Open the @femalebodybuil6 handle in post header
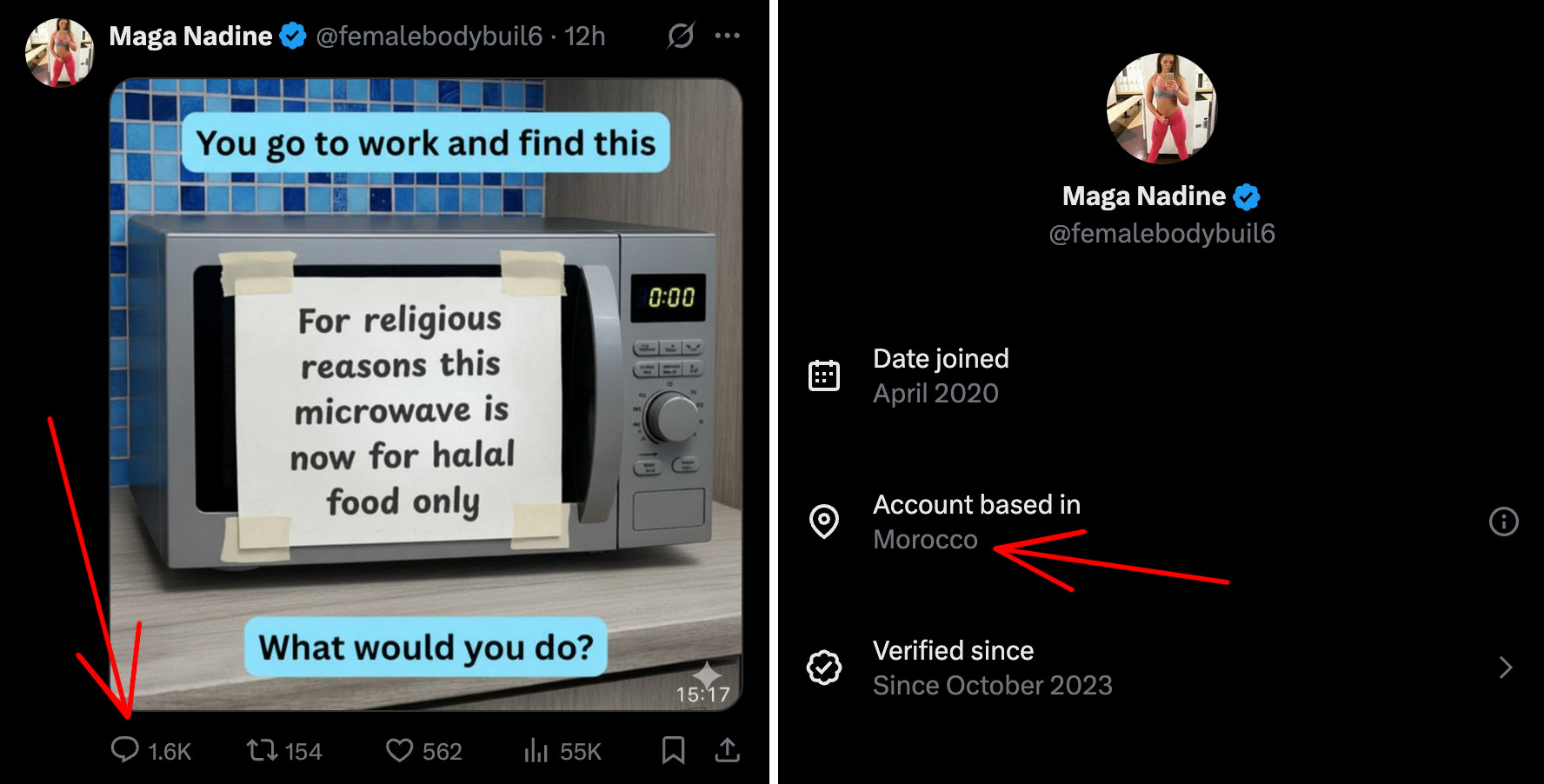Screen dimensions: 1544x784 (x=429, y=36)
